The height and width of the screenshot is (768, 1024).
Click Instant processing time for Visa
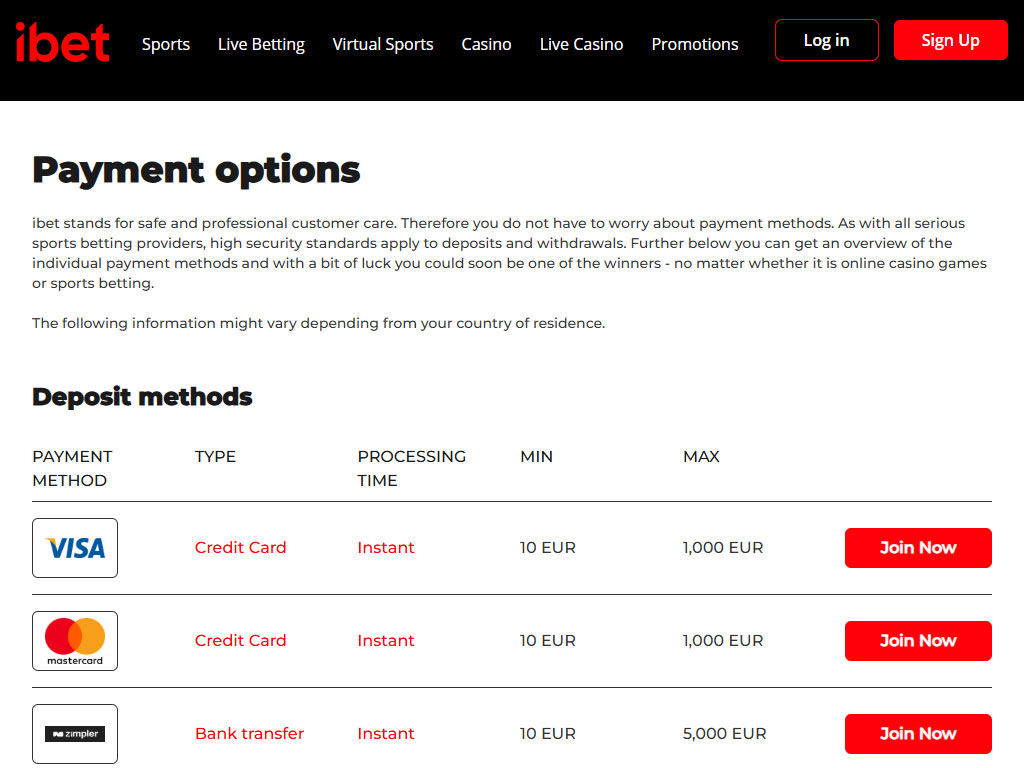pos(386,548)
